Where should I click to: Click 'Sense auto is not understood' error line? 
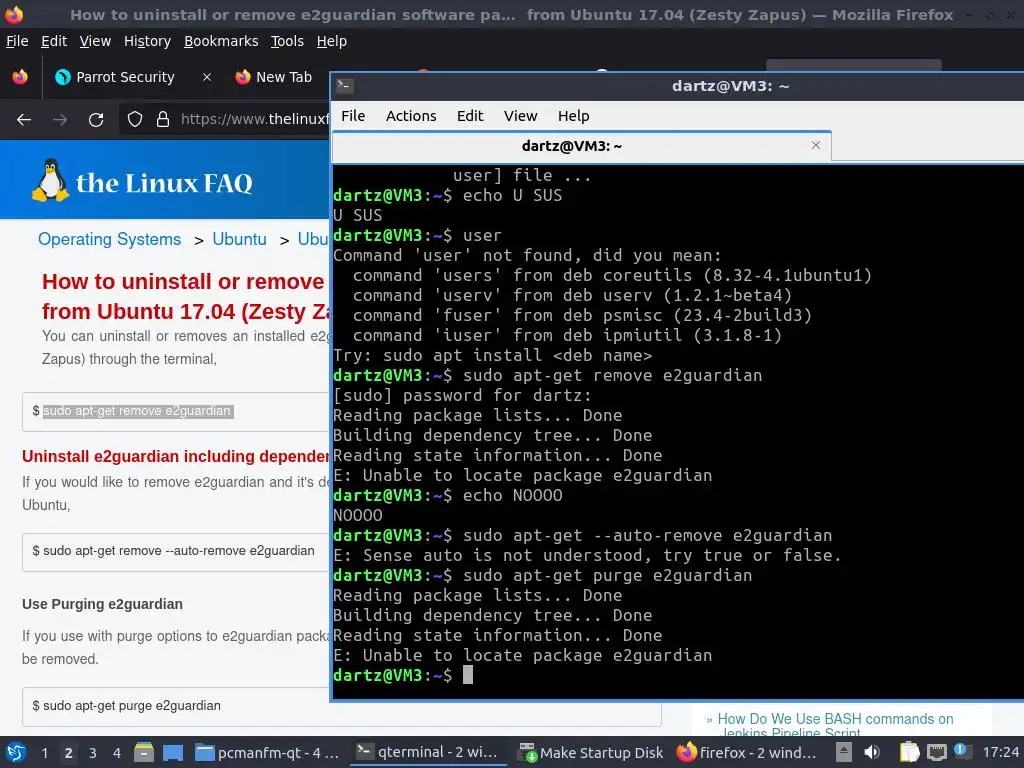click(x=587, y=555)
